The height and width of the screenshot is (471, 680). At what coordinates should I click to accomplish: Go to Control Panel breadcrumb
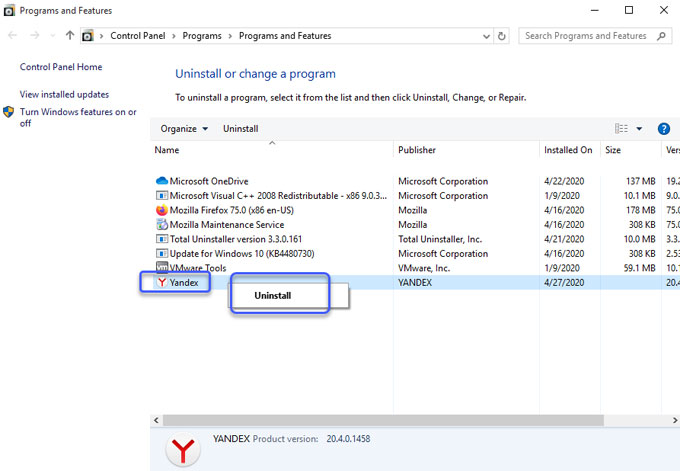(137, 36)
